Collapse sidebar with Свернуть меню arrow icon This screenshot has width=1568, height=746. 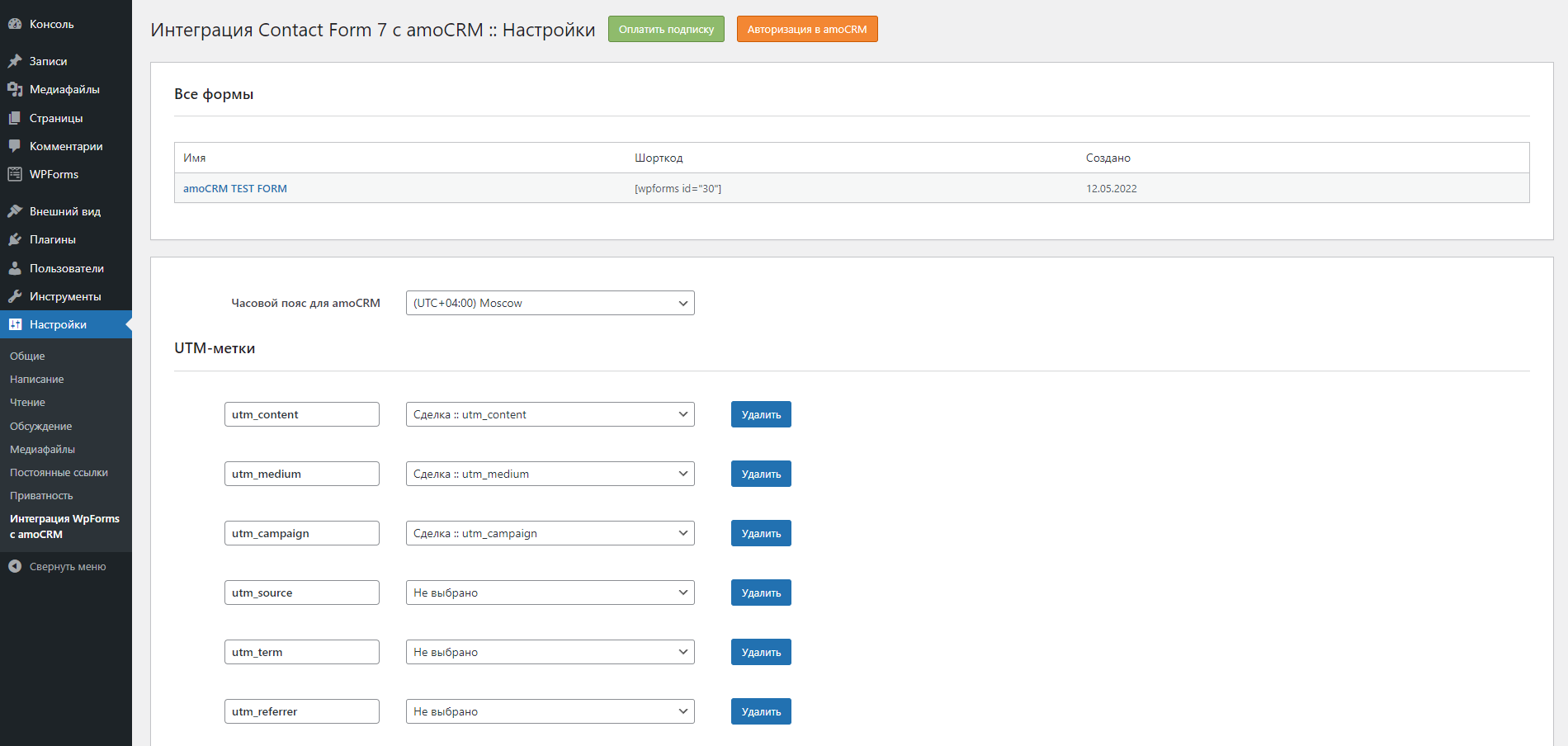(x=15, y=566)
